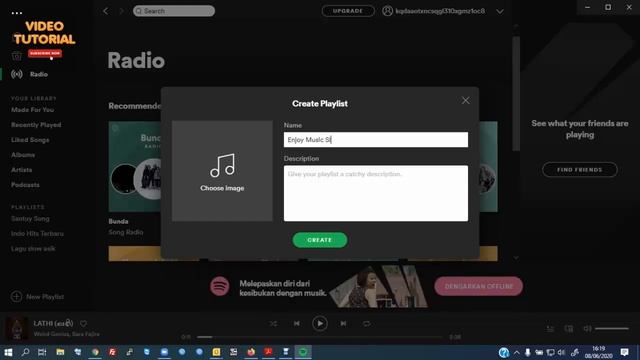Open the system tray help icon

point(504,352)
